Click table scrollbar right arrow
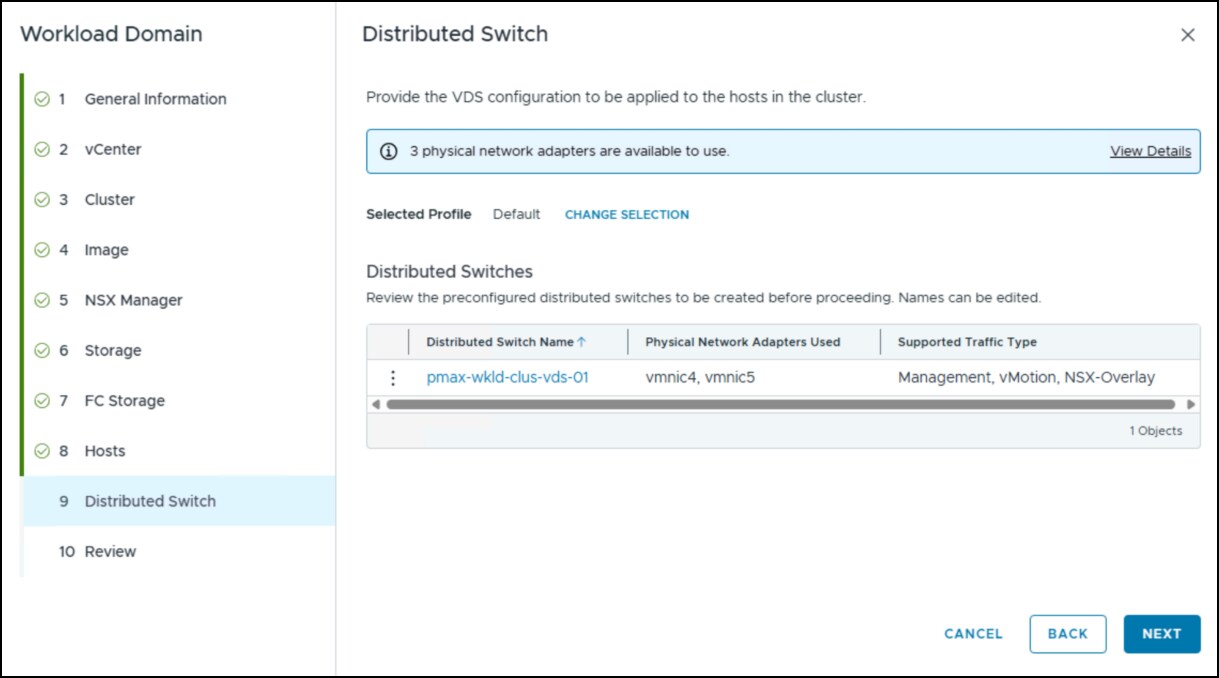The image size is (1219, 678). click(1191, 404)
